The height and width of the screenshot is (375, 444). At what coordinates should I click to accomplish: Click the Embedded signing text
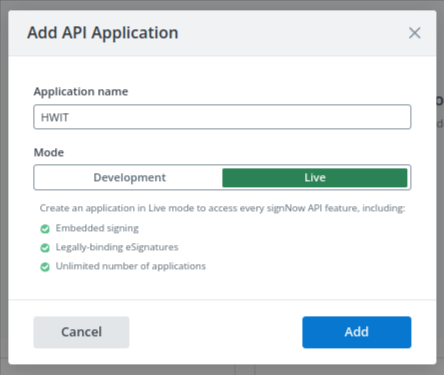[97, 228]
